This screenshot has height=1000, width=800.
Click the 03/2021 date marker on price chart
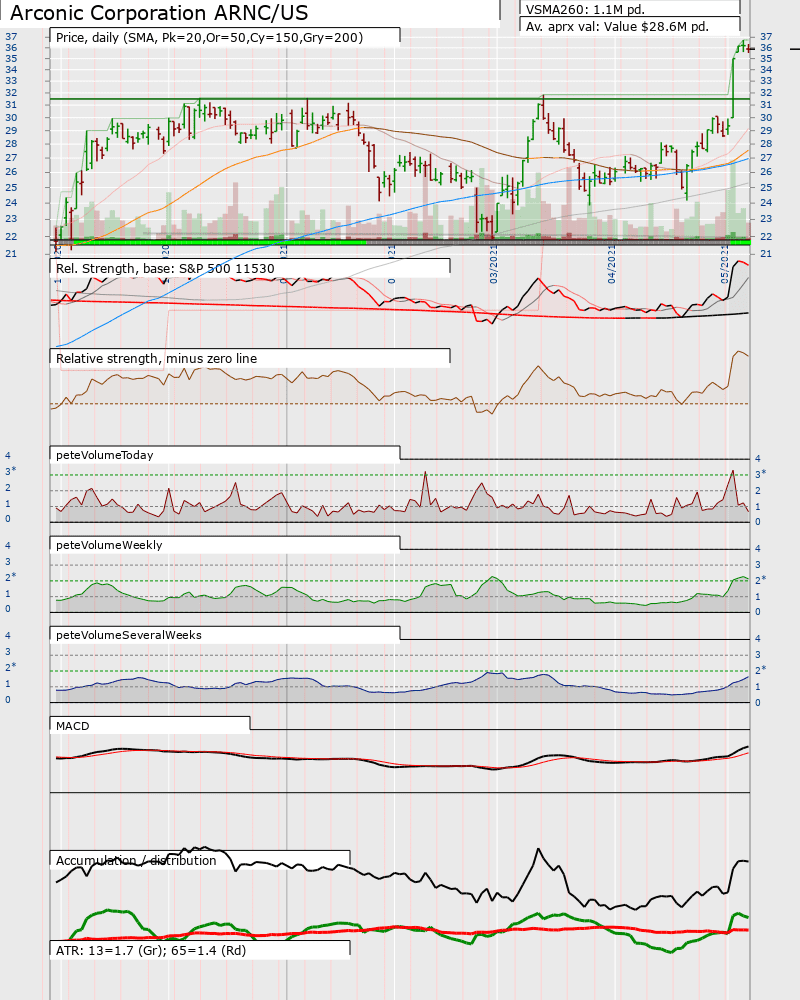[494, 265]
